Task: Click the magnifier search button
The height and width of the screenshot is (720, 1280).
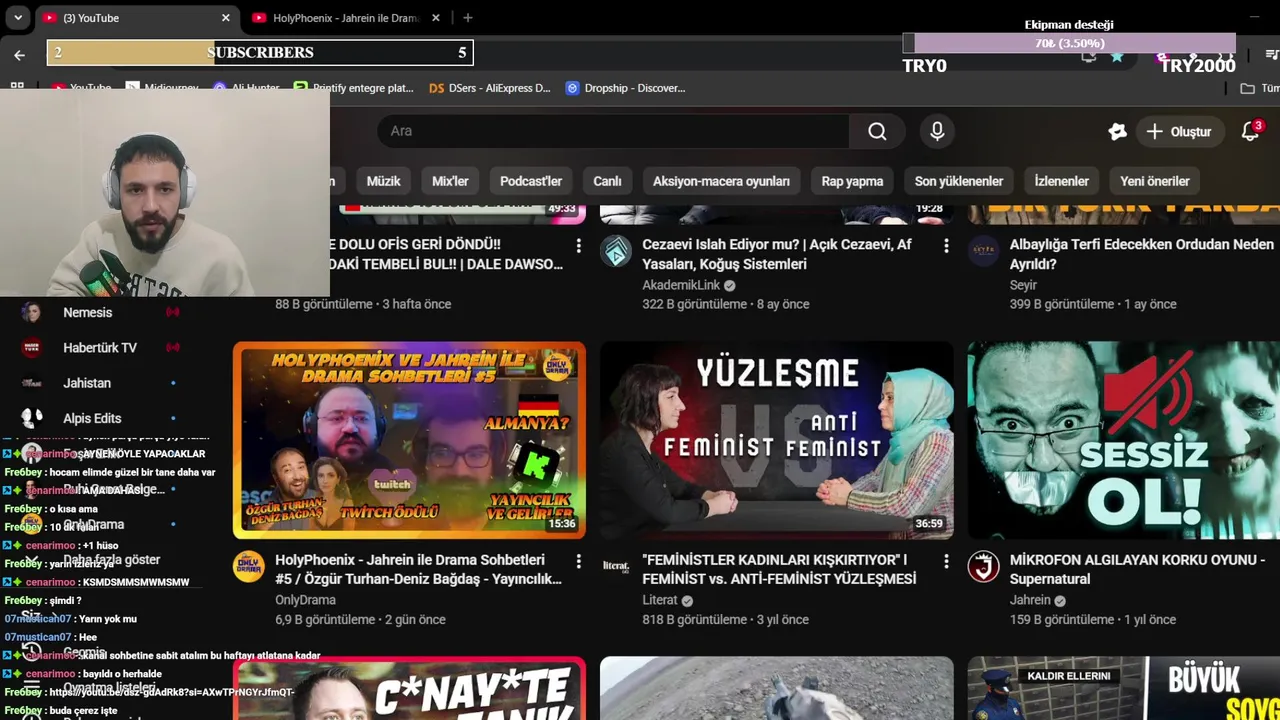Action: pos(877,131)
